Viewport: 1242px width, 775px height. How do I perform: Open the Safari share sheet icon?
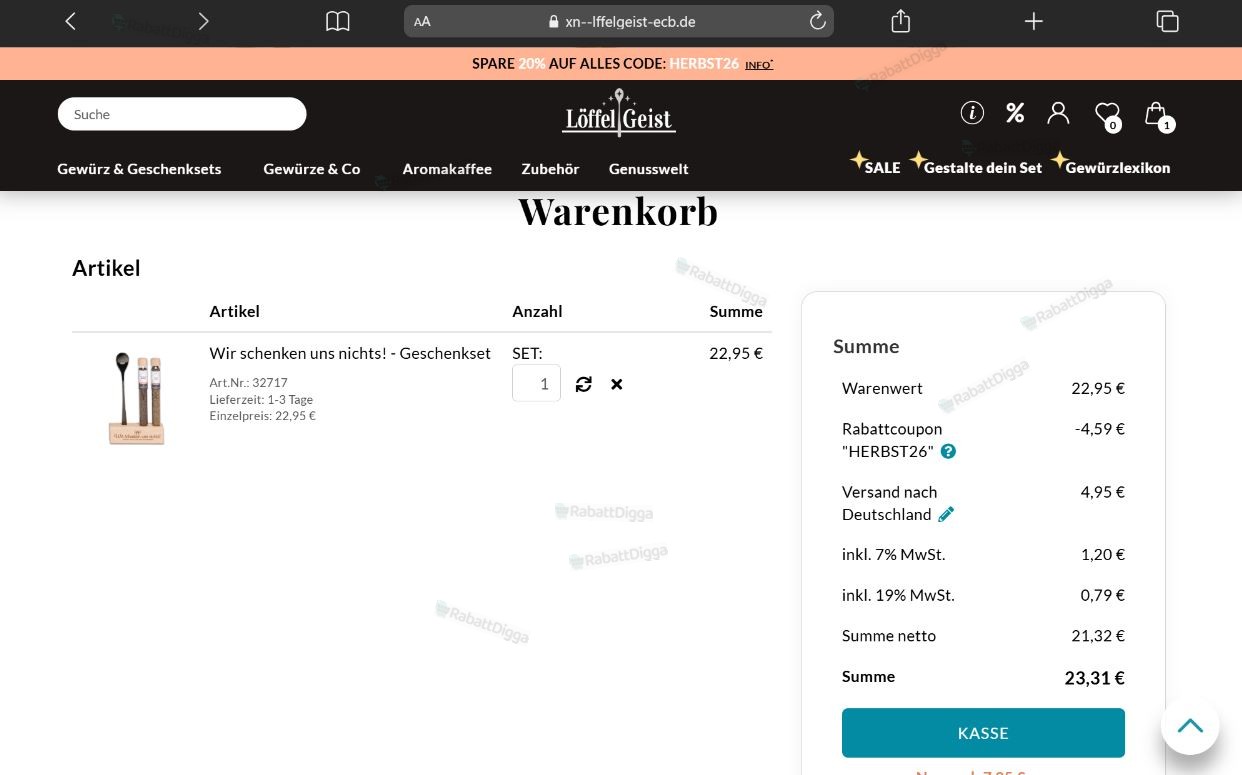900,20
